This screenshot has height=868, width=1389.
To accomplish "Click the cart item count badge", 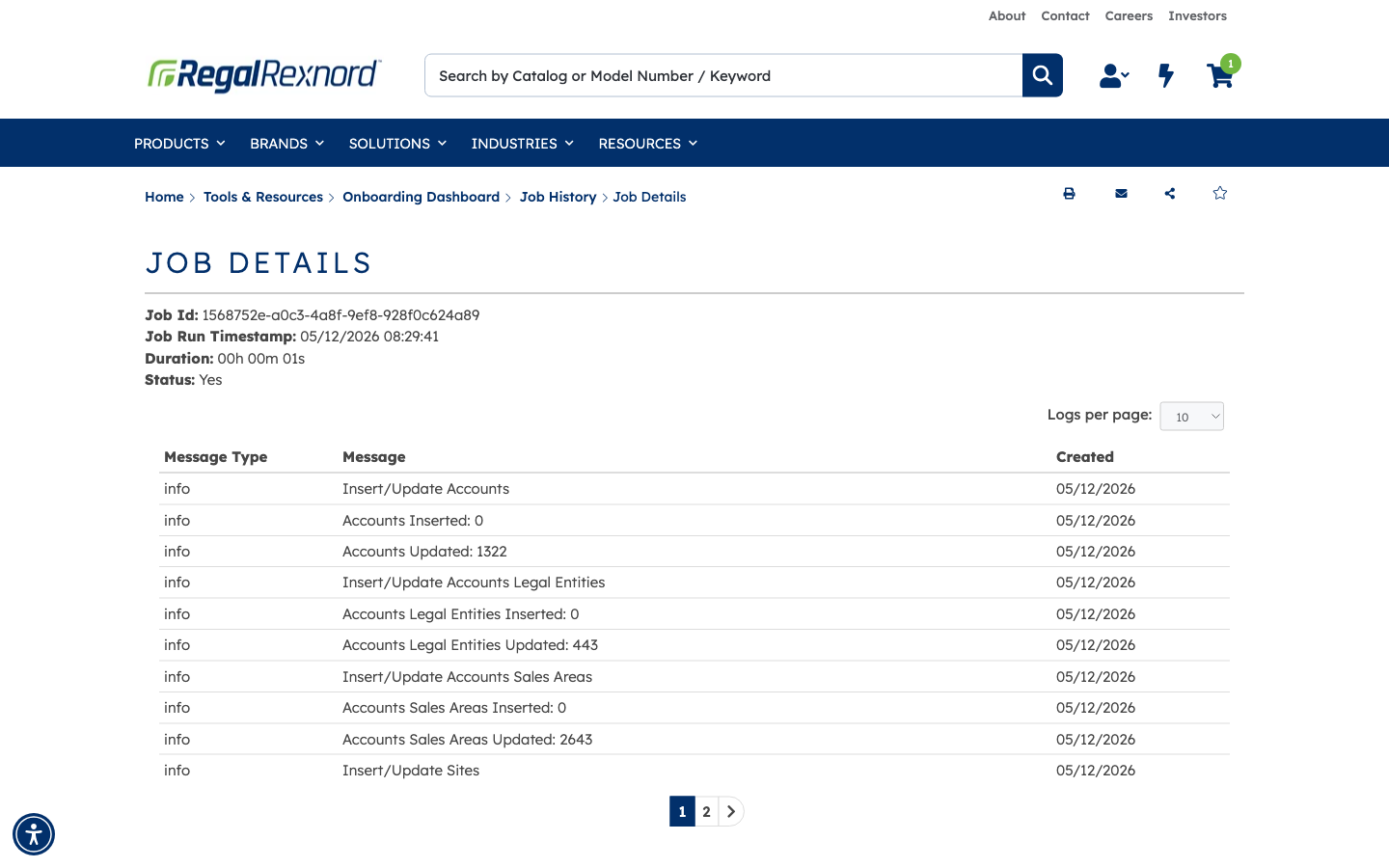I will coord(1231,64).
